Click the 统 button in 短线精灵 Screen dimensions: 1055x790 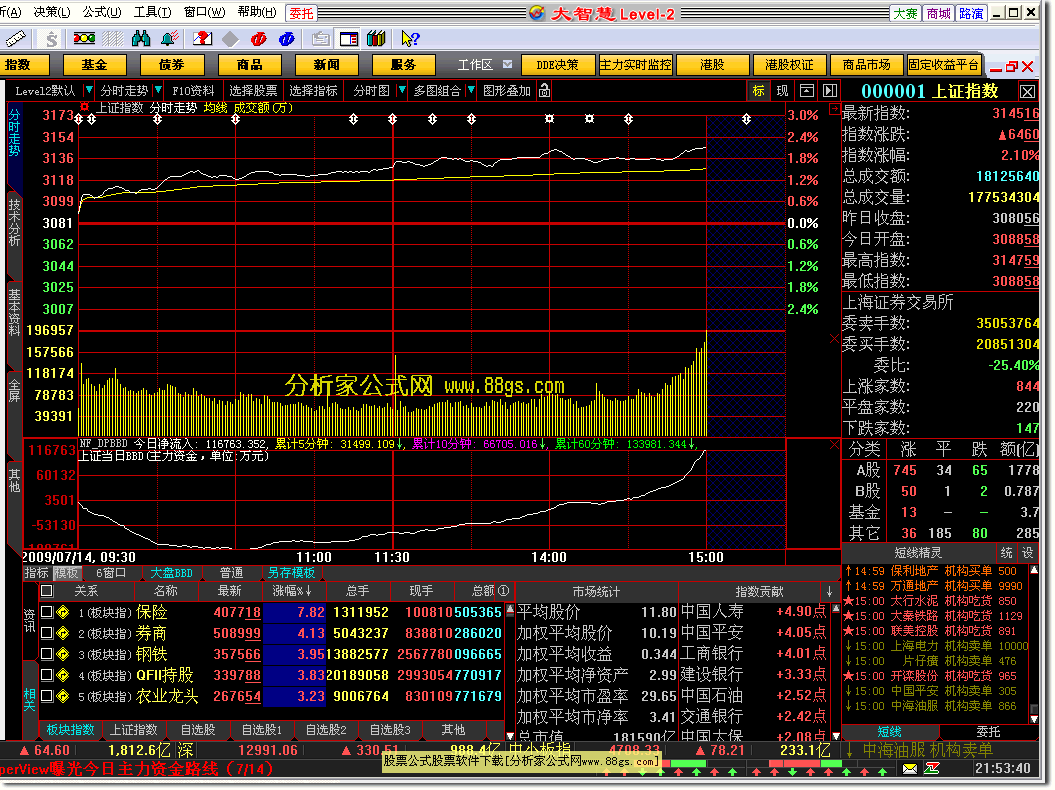[x=1006, y=553]
